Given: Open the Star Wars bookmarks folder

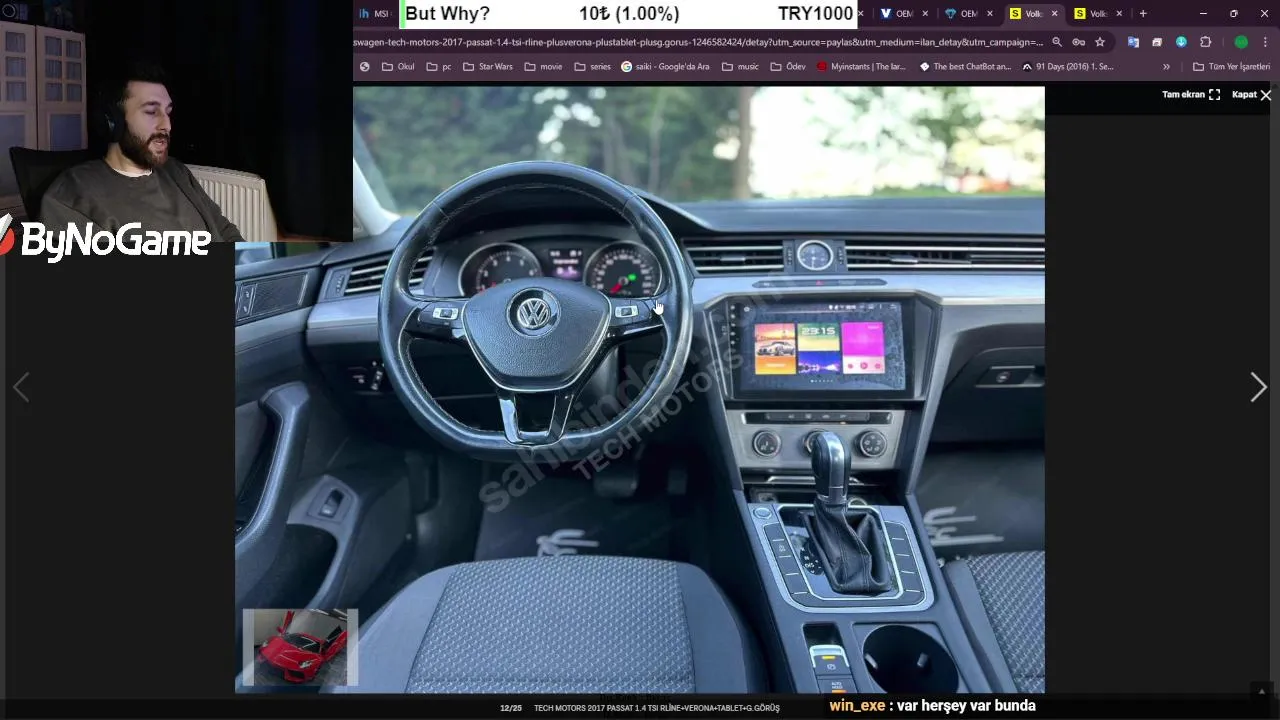Looking at the screenshot, I should (x=487, y=67).
